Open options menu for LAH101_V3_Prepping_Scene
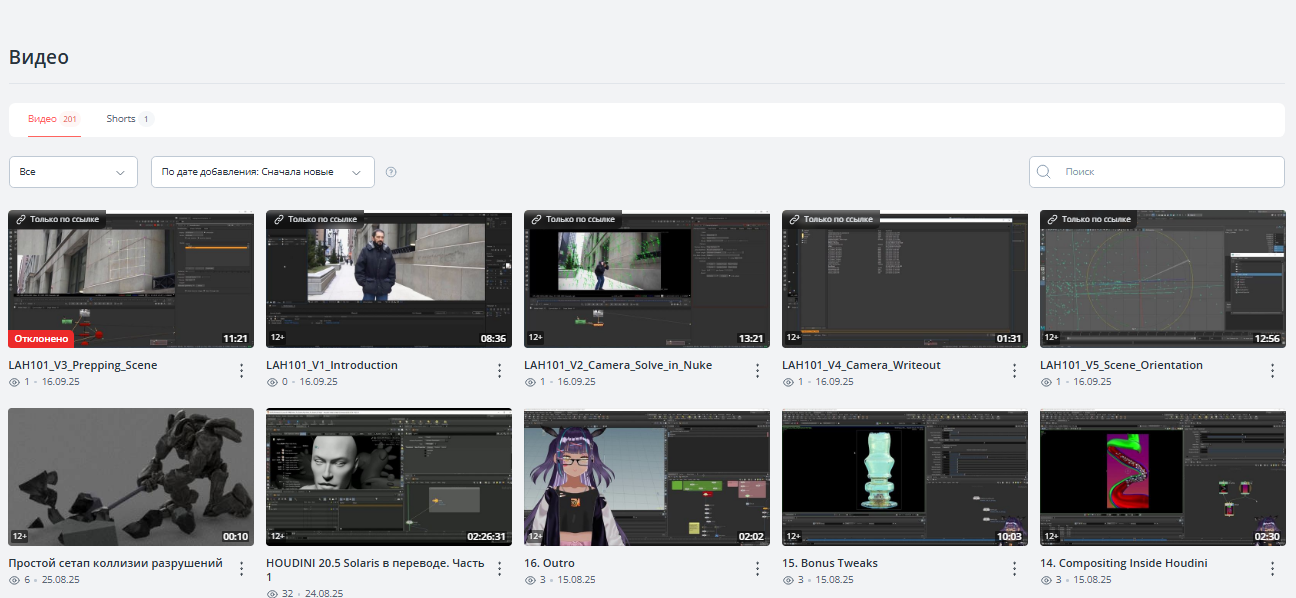Viewport: 1296px width, 598px height. point(241,371)
